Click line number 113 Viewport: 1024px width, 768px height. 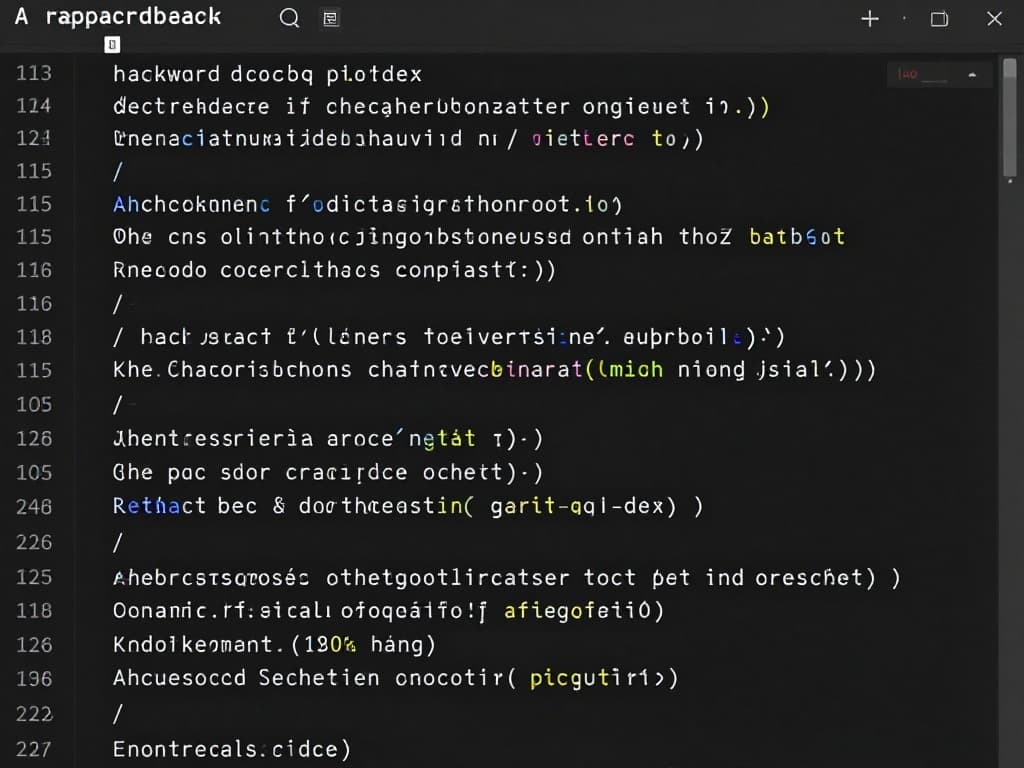pos(33,72)
